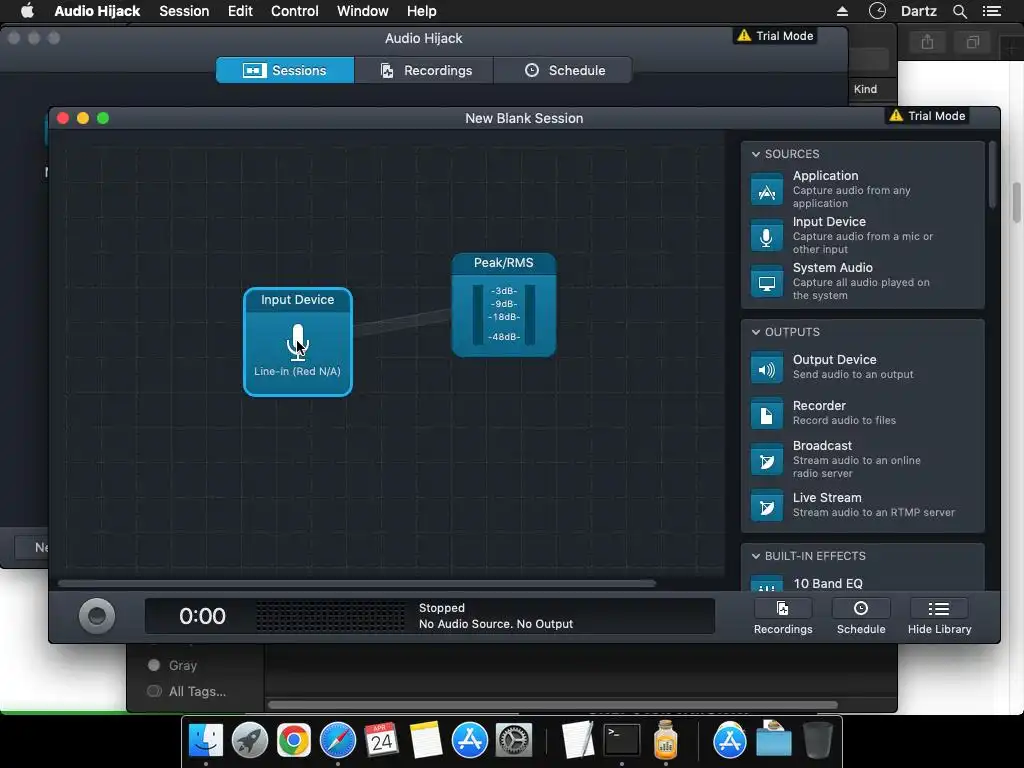This screenshot has width=1024, height=768.
Task: Open System Preferences from the Dock
Action: 514,741
